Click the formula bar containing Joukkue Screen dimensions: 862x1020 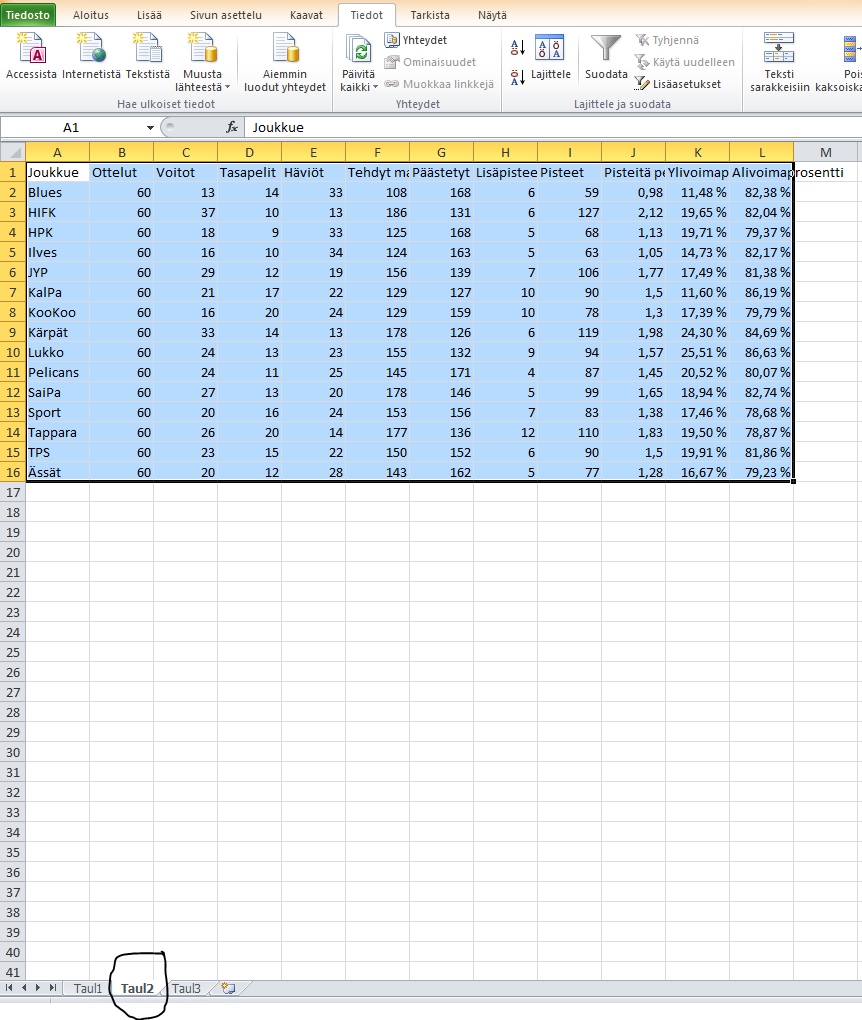click(x=550, y=128)
